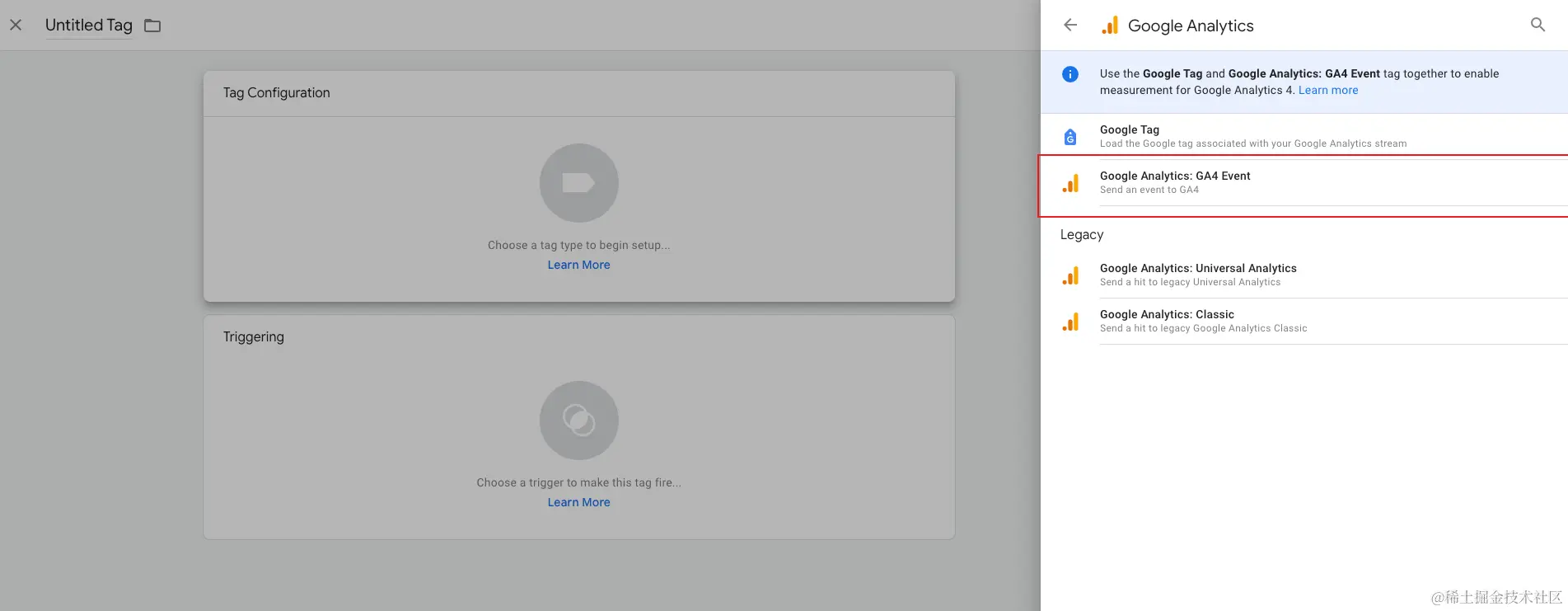Click the tag icon in Tag Configuration
This screenshot has width=1568, height=611.
(x=578, y=183)
